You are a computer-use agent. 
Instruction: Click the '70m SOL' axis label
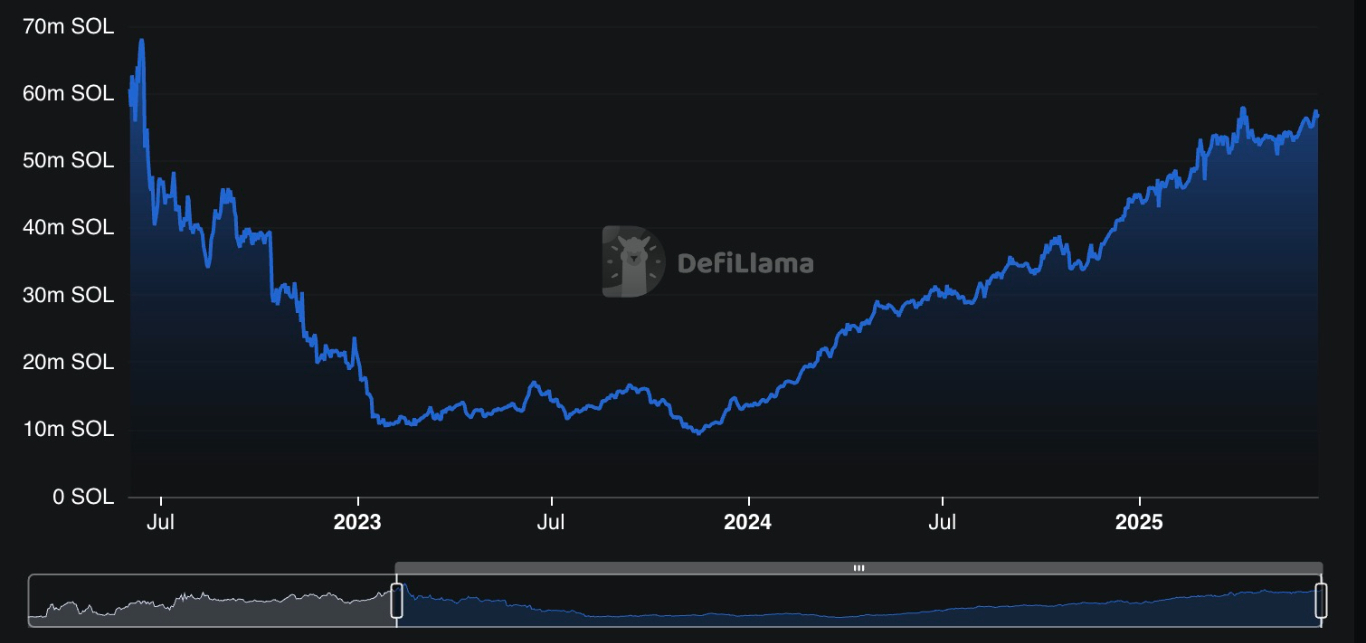68,27
